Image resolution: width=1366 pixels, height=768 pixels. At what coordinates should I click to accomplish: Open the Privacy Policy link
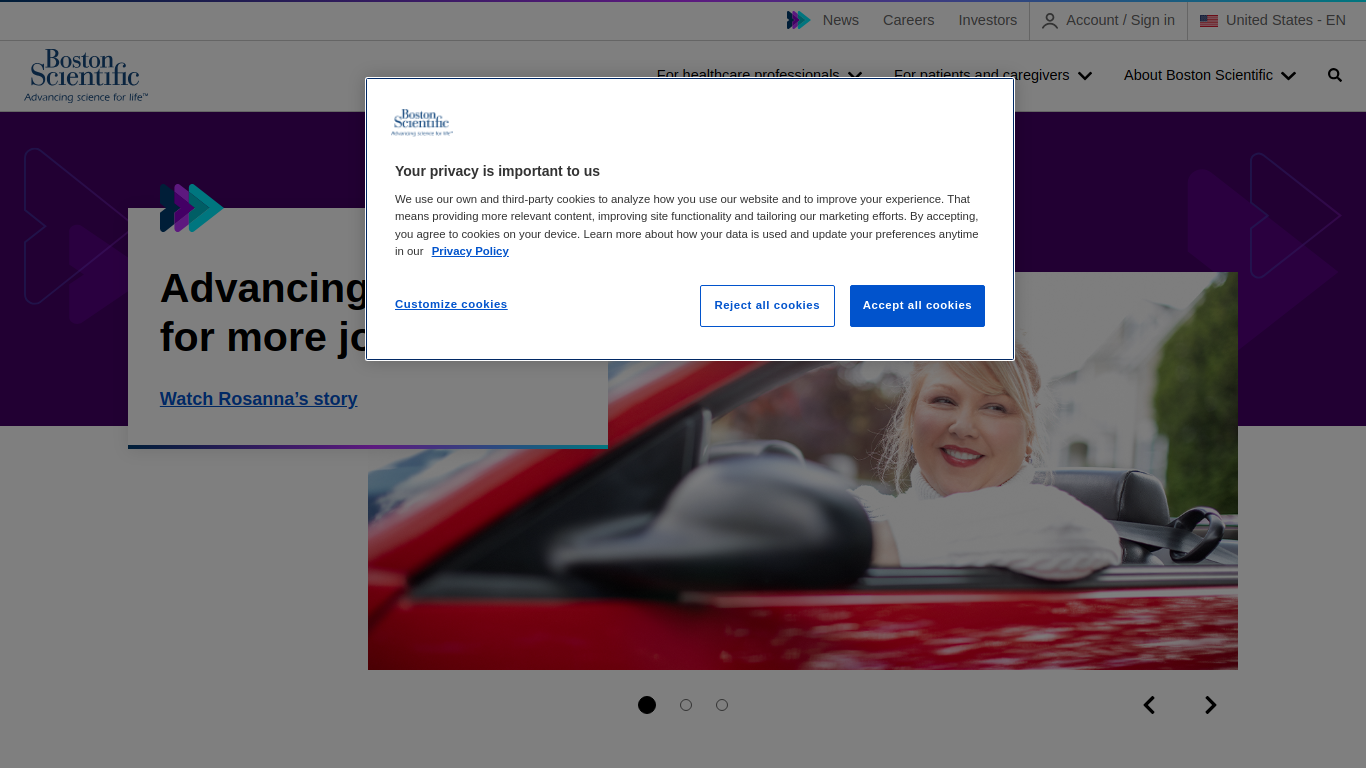pos(470,251)
